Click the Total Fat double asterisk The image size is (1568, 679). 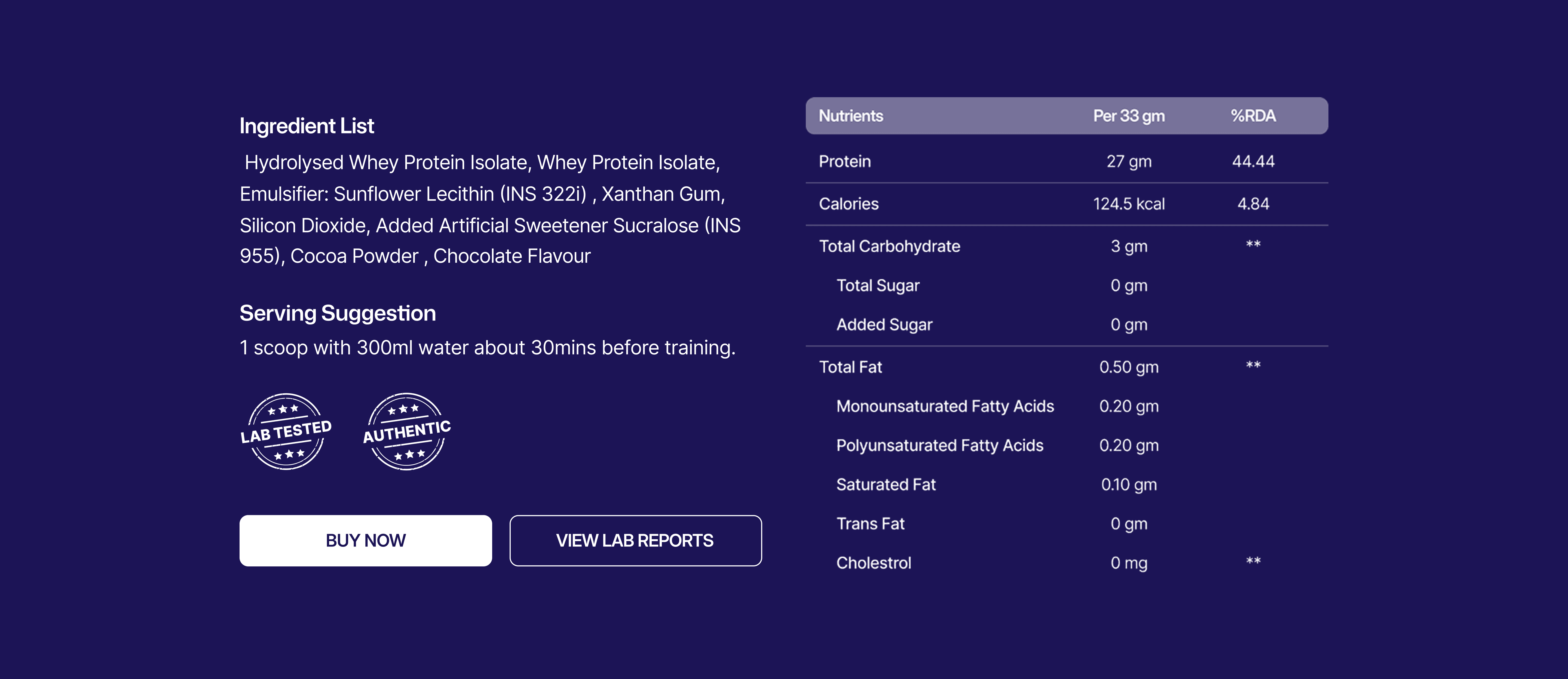(1253, 366)
